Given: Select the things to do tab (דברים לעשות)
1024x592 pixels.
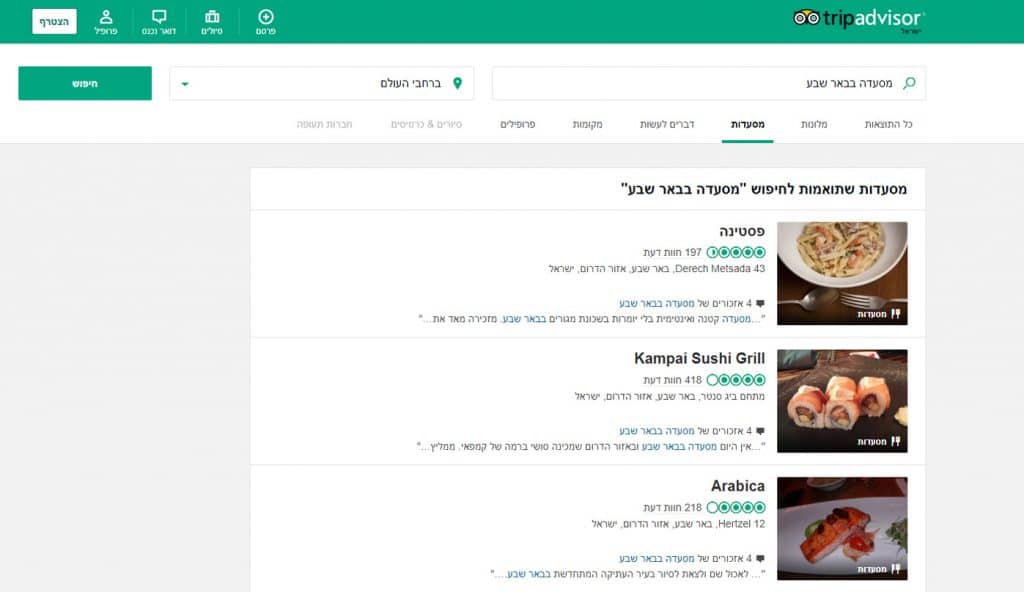Looking at the screenshot, I should [667, 124].
